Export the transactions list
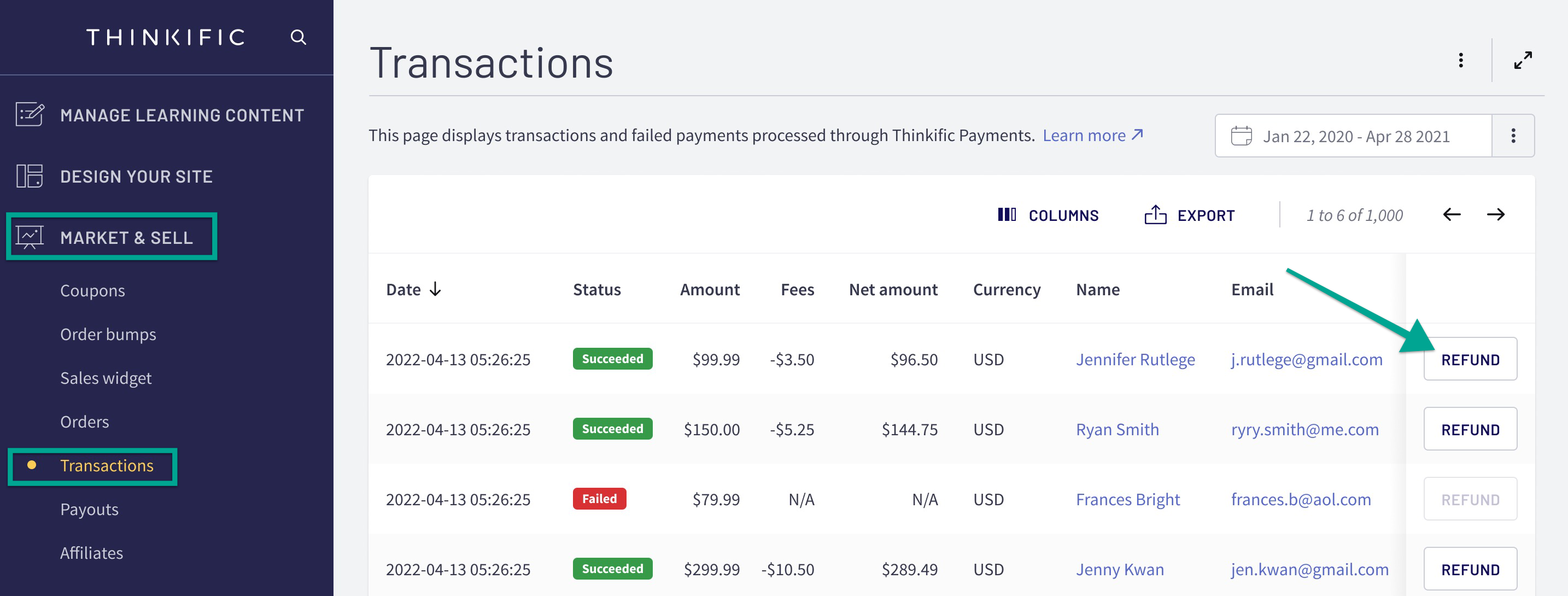The width and height of the screenshot is (1568, 596). 1189,215
